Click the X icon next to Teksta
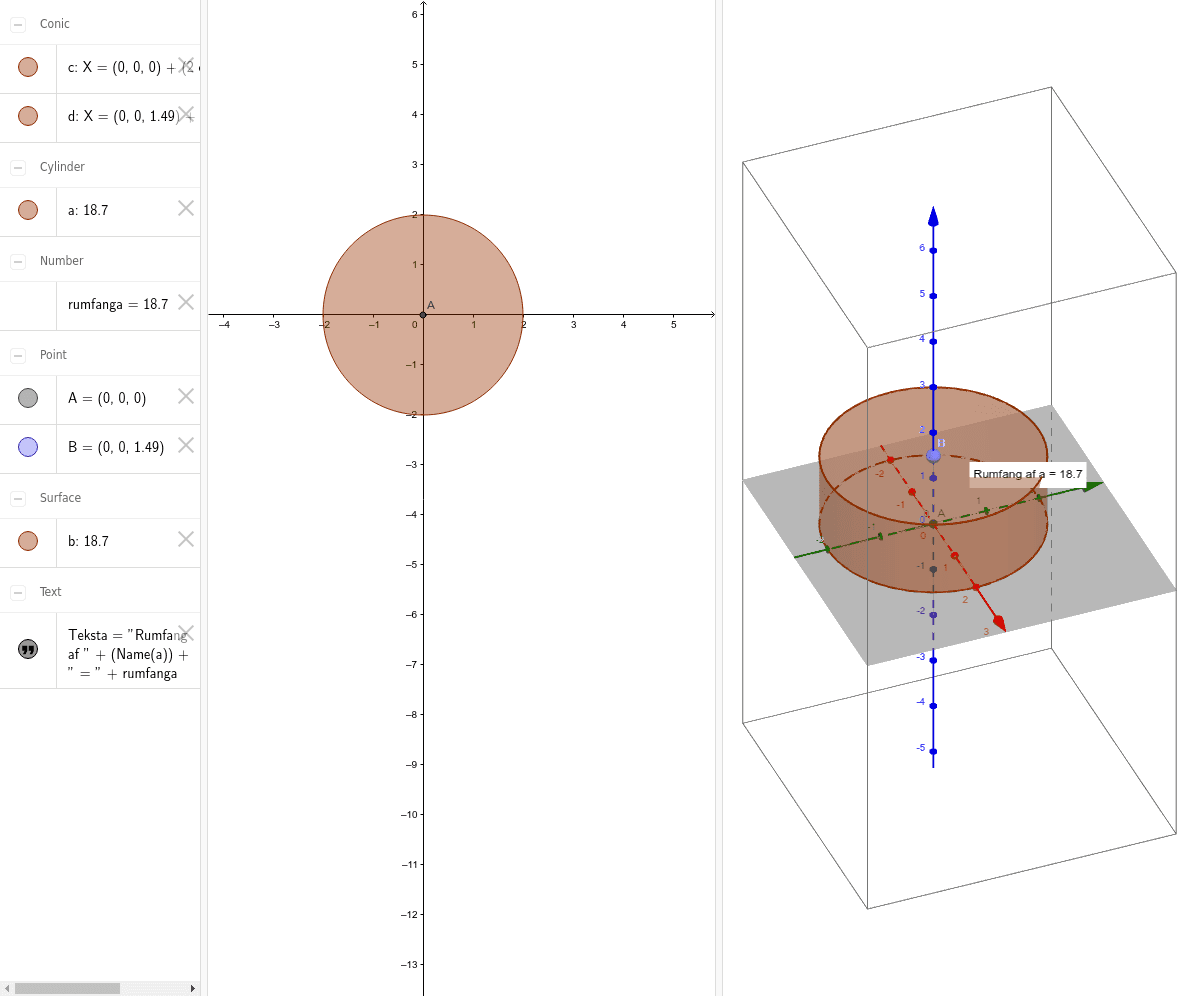 click(x=184, y=632)
